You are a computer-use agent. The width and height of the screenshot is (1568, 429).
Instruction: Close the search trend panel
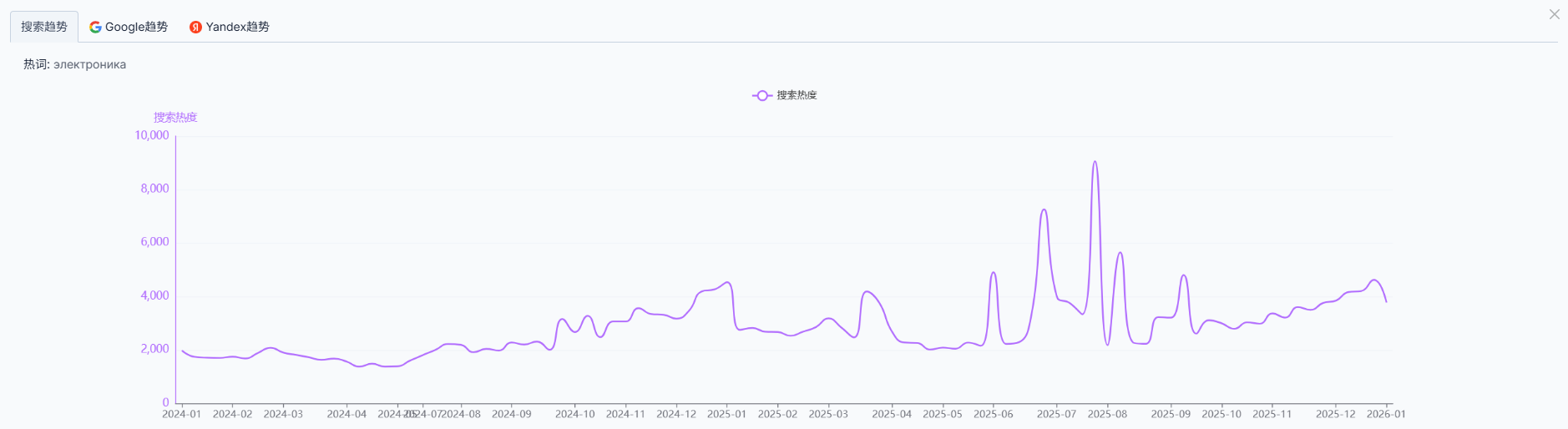(x=1554, y=14)
